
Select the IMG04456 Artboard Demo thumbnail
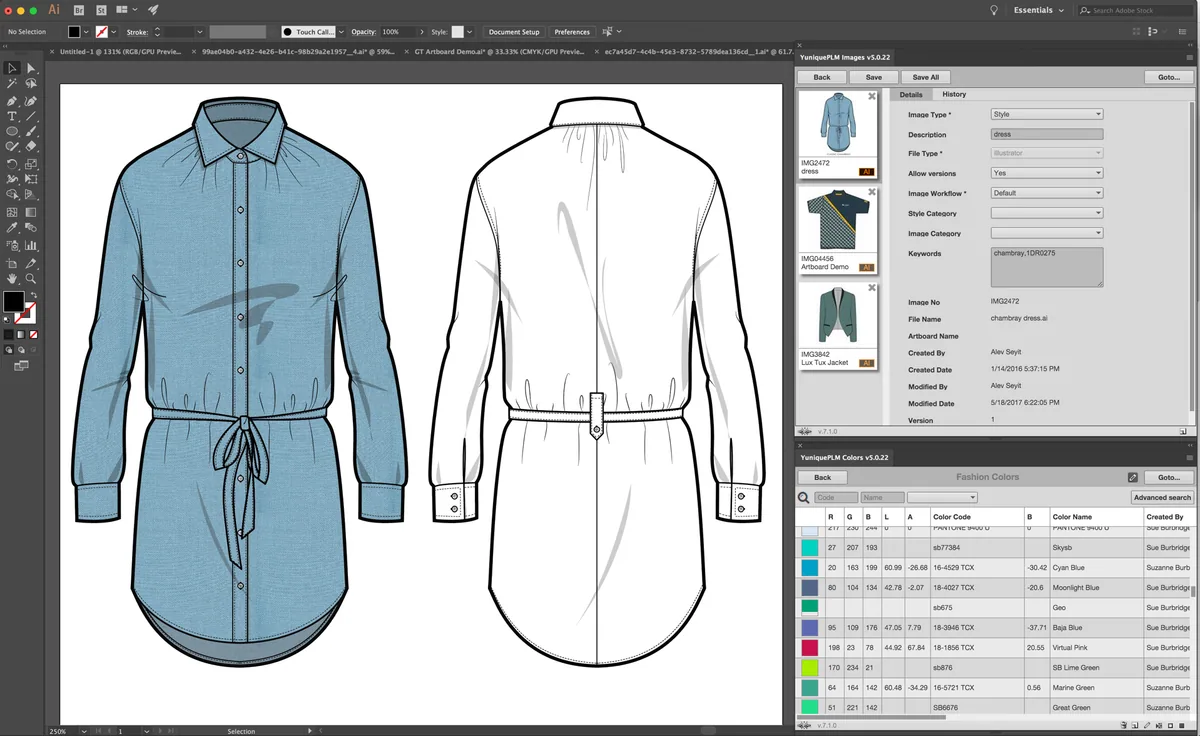pyautogui.click(x=838, y=230)
